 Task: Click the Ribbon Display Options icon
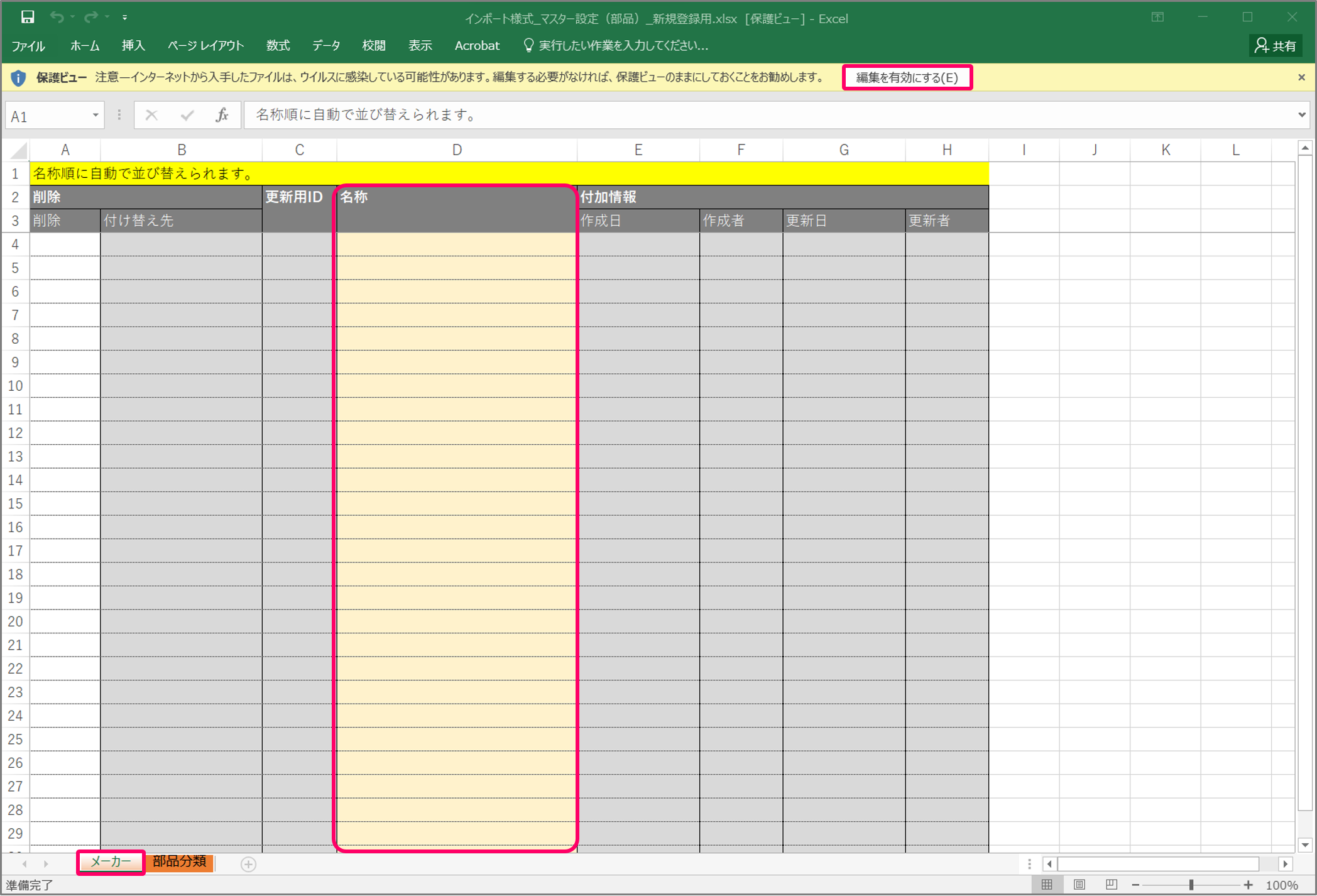coord(1157,17)
